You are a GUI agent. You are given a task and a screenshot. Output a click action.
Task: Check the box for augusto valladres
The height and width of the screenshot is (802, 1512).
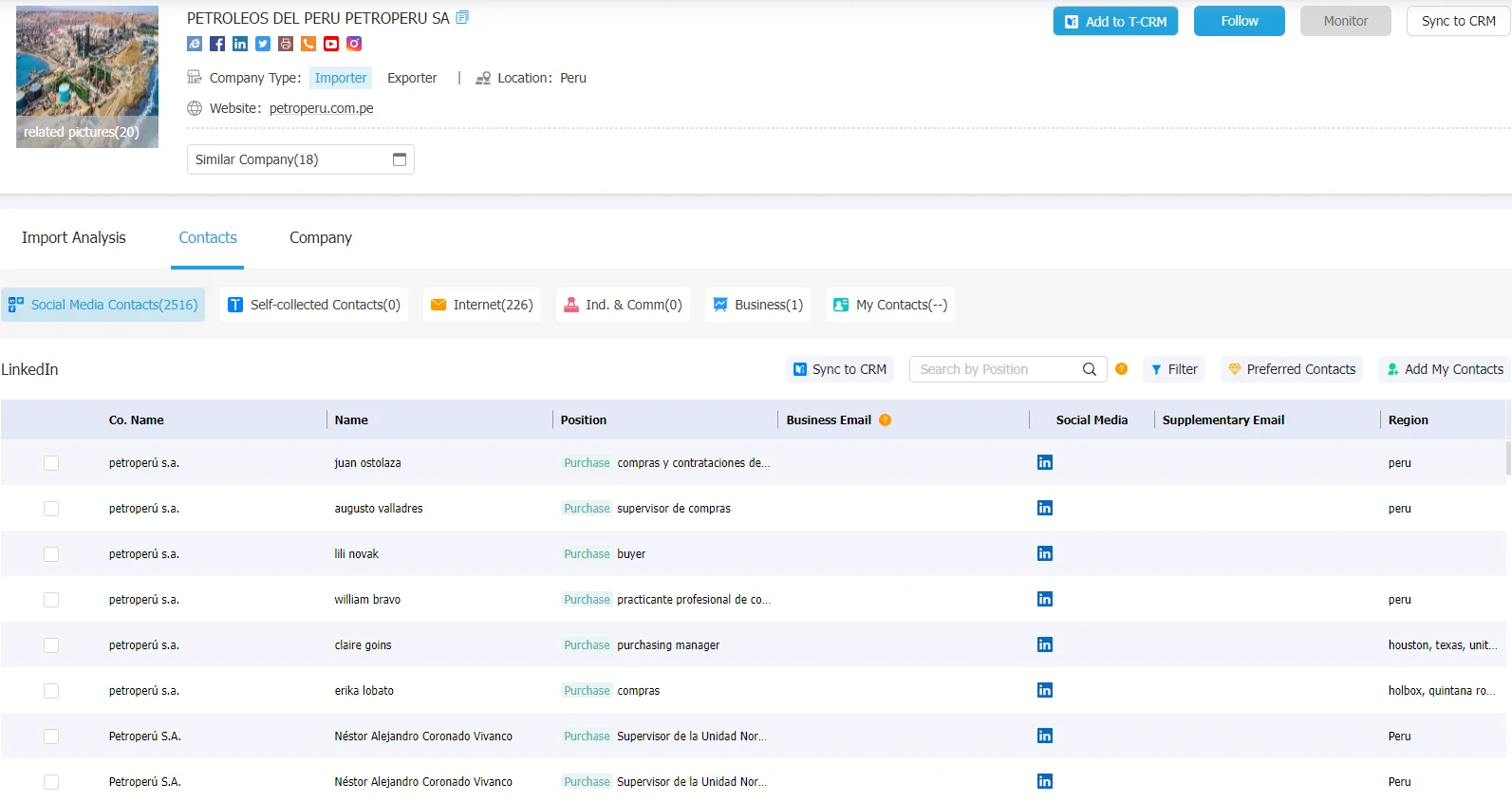[x=51, y=509]
